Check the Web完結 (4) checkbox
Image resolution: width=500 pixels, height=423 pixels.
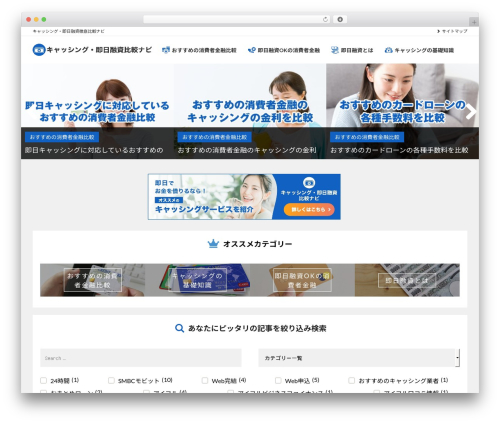tap(205, 380)
